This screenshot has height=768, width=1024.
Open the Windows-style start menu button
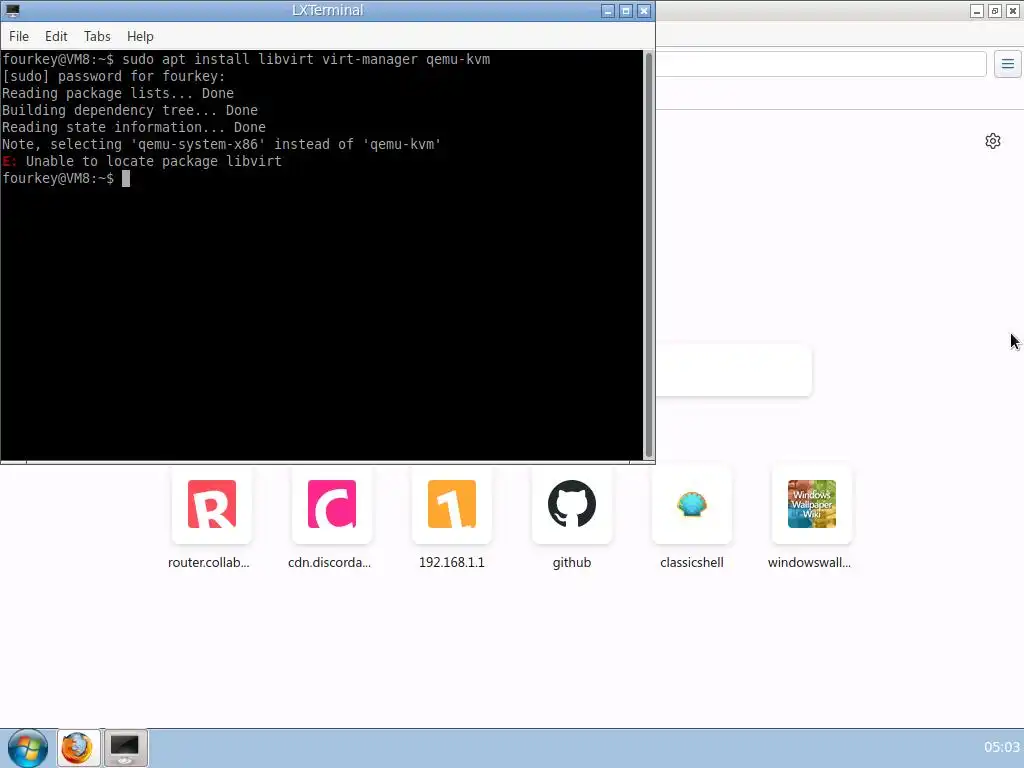pos(27,748)
